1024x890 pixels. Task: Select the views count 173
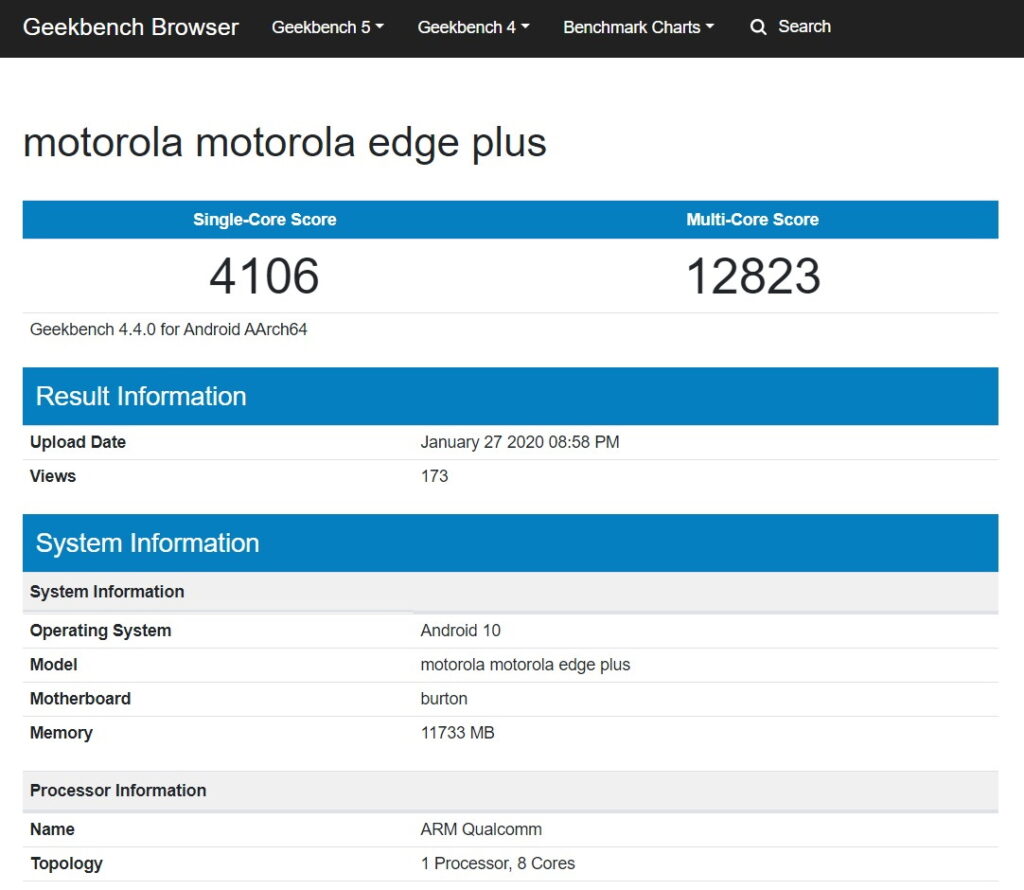click(434, 476)
